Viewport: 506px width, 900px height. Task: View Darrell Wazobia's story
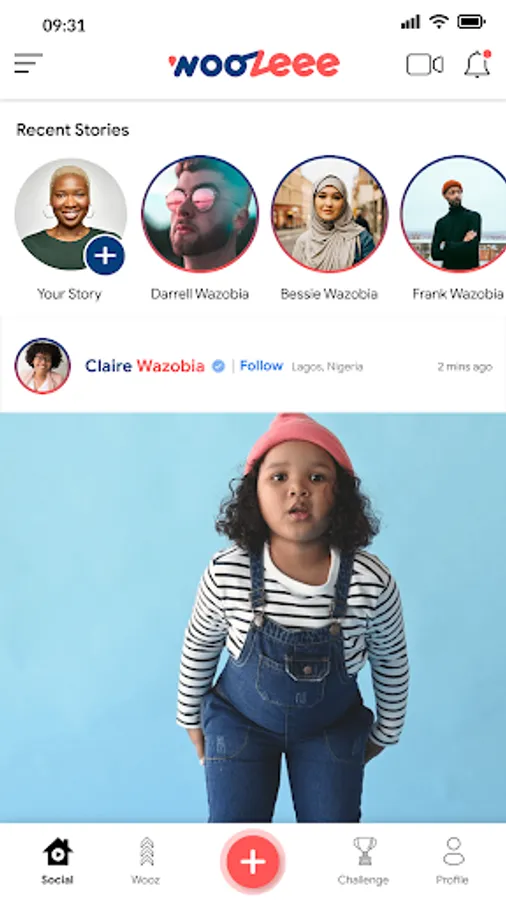(x=200, y=214)
